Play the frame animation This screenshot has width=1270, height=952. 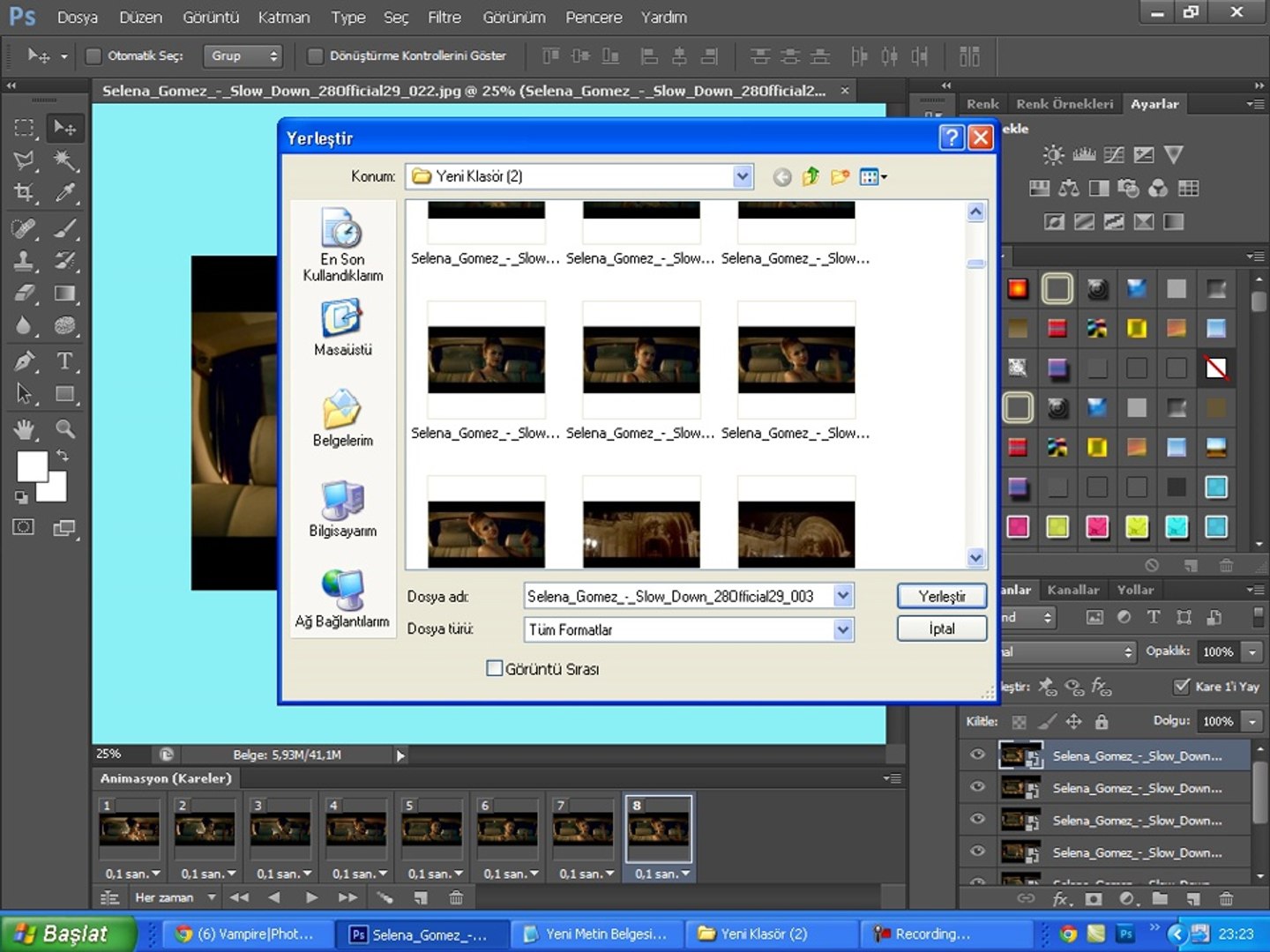tap(311, 897)
